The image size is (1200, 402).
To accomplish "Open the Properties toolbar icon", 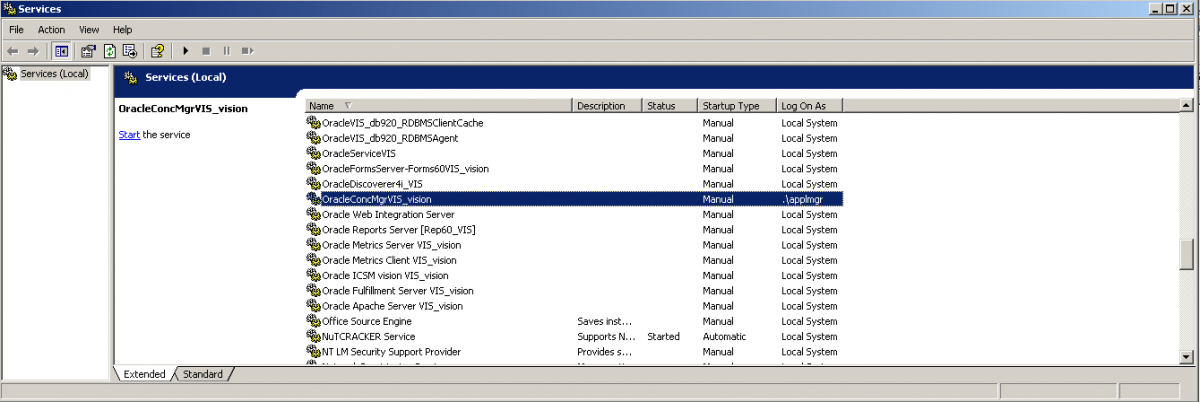I will click(x=88, y=50).
